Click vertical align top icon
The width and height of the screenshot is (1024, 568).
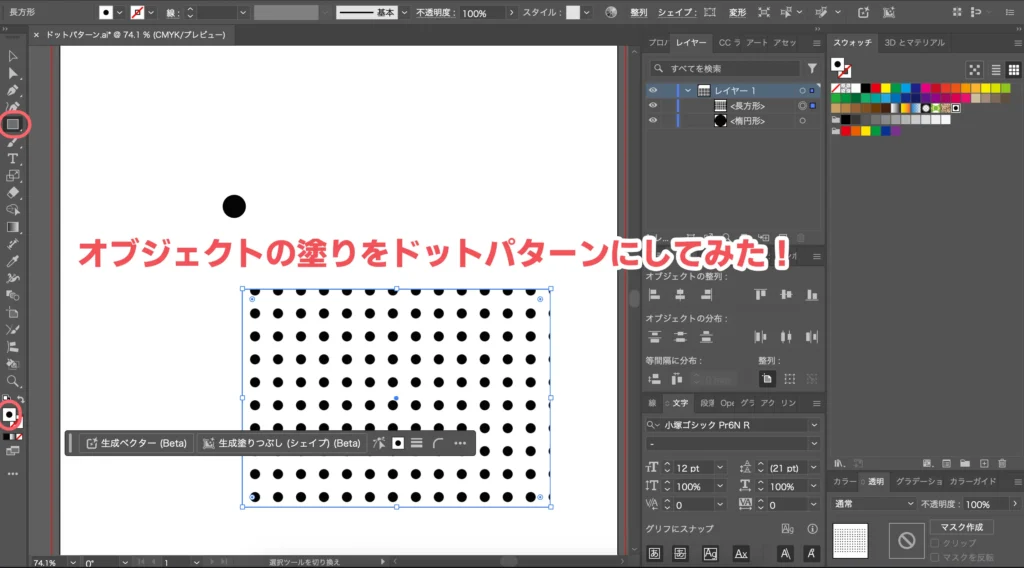pos(760,295)
